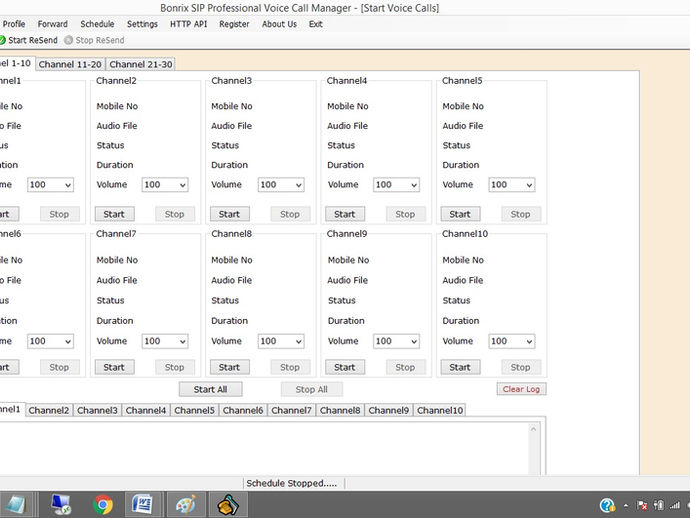690x518 pixels.
Task: Click the battery and power tray icon
Action: (x=658, y=505)
